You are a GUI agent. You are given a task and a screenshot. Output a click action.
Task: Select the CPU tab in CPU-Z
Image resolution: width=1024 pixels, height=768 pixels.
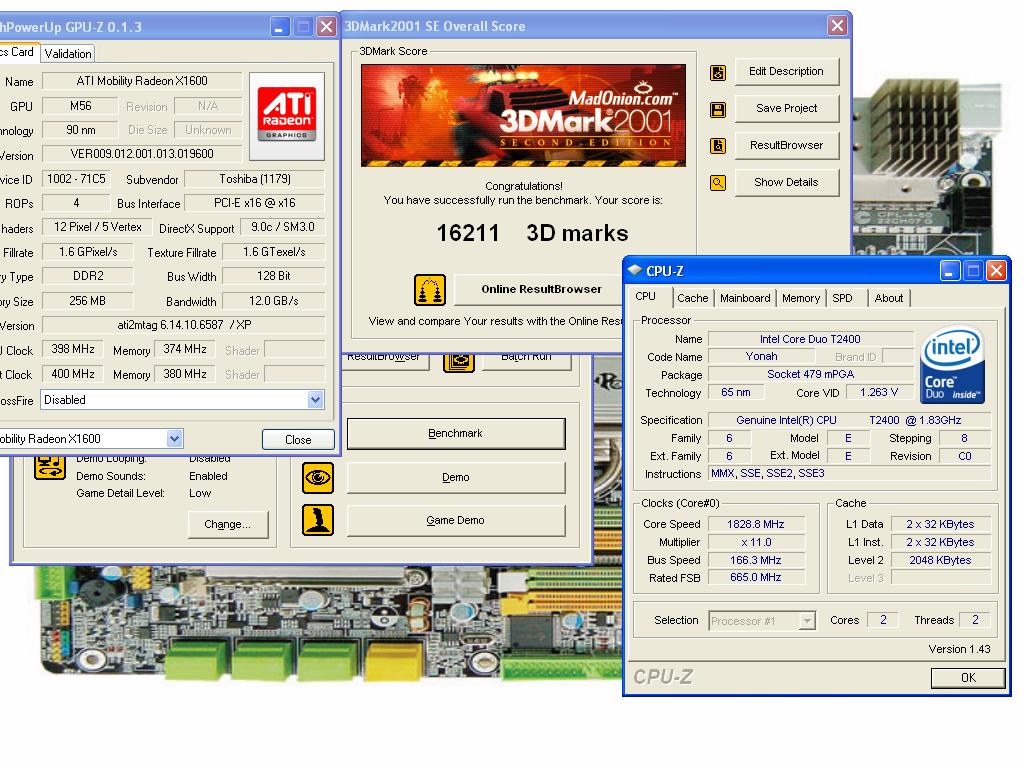(x=646, y=296)
